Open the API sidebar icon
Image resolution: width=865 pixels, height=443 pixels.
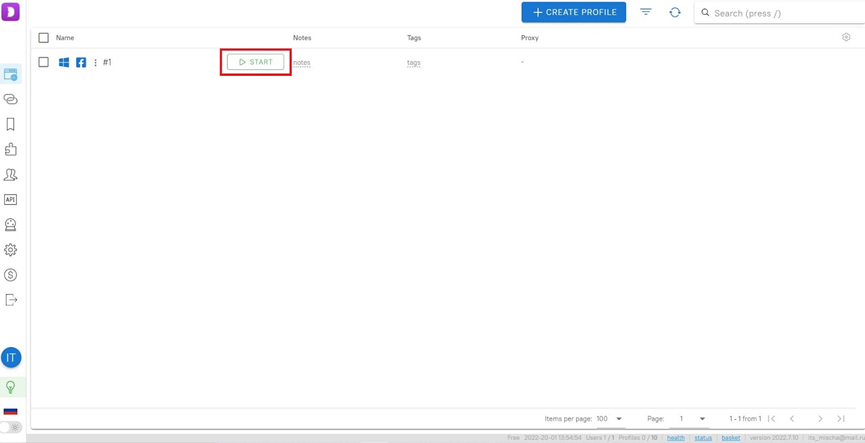point(10,200)
